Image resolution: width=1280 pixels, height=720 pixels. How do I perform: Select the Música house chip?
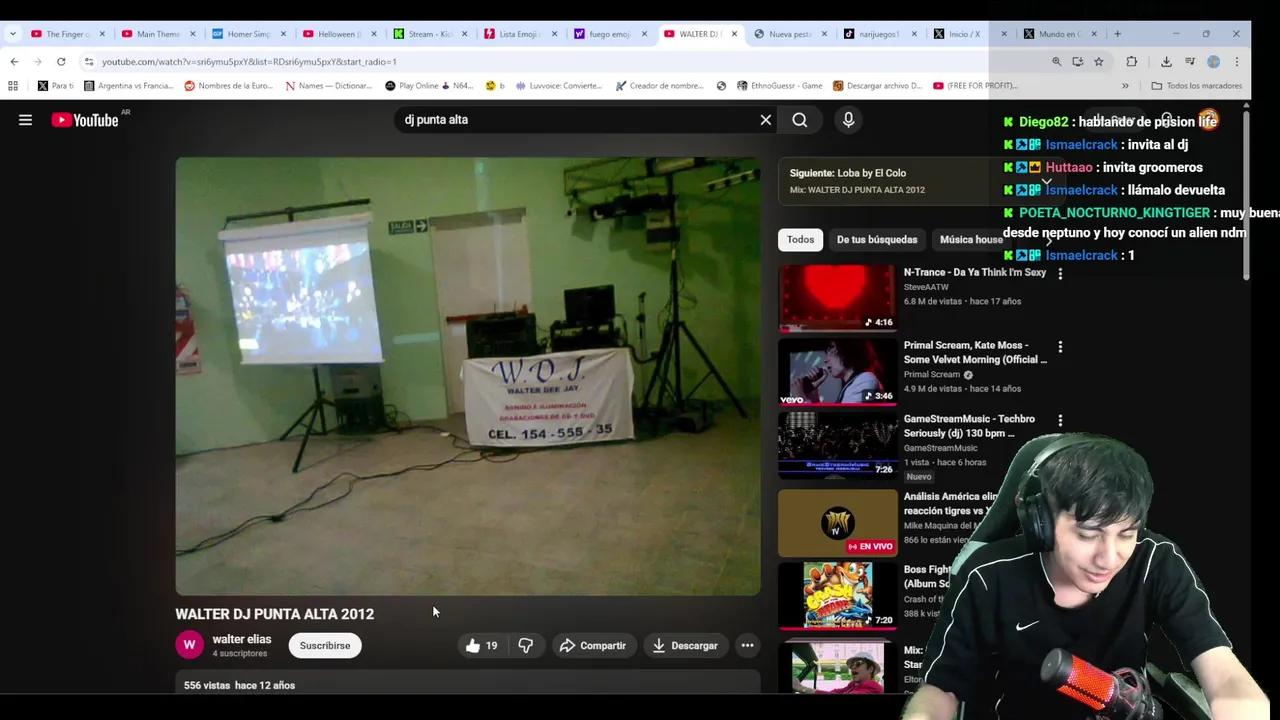point(971,240)
